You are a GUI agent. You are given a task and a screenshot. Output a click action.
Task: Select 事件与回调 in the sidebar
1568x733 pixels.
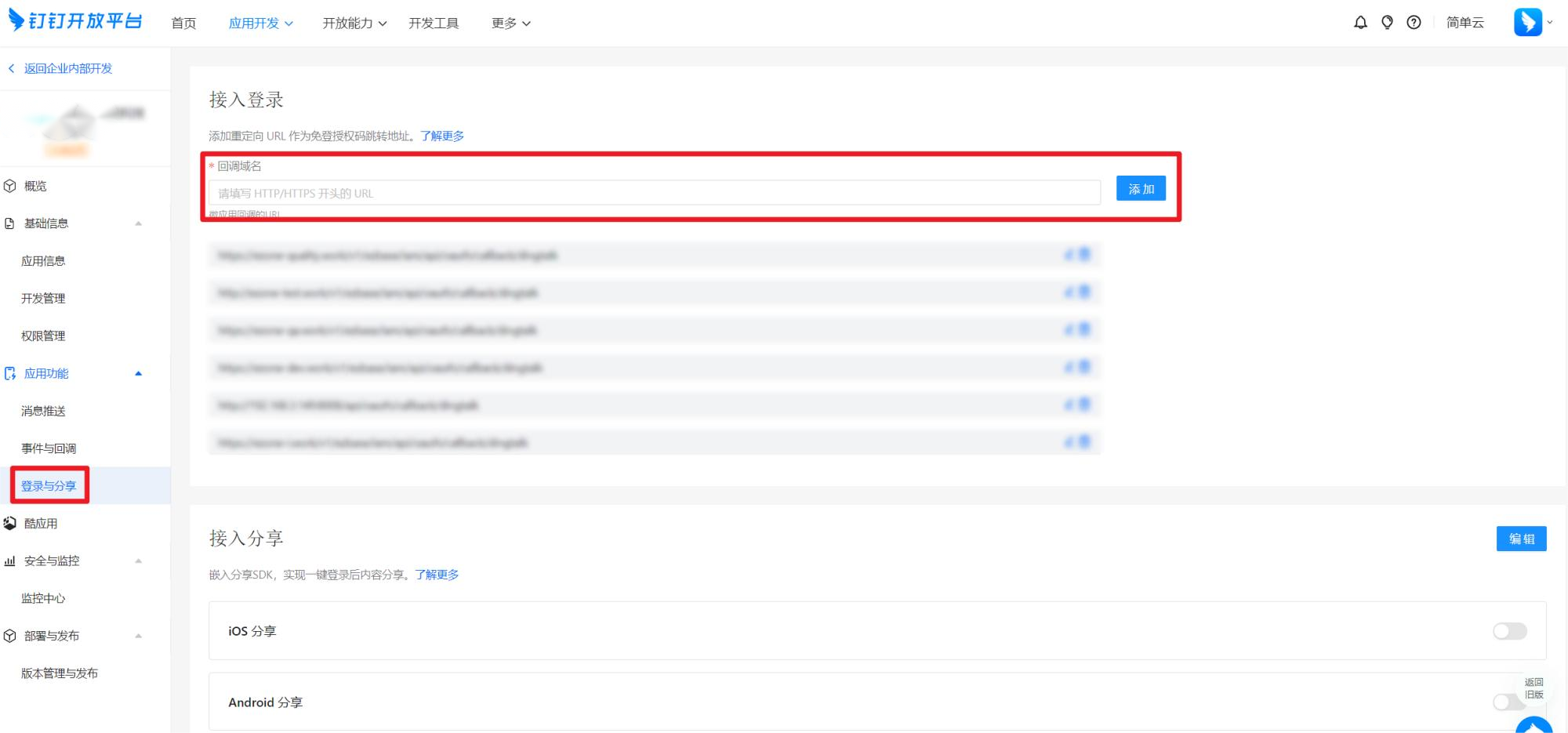coord(49,448)
